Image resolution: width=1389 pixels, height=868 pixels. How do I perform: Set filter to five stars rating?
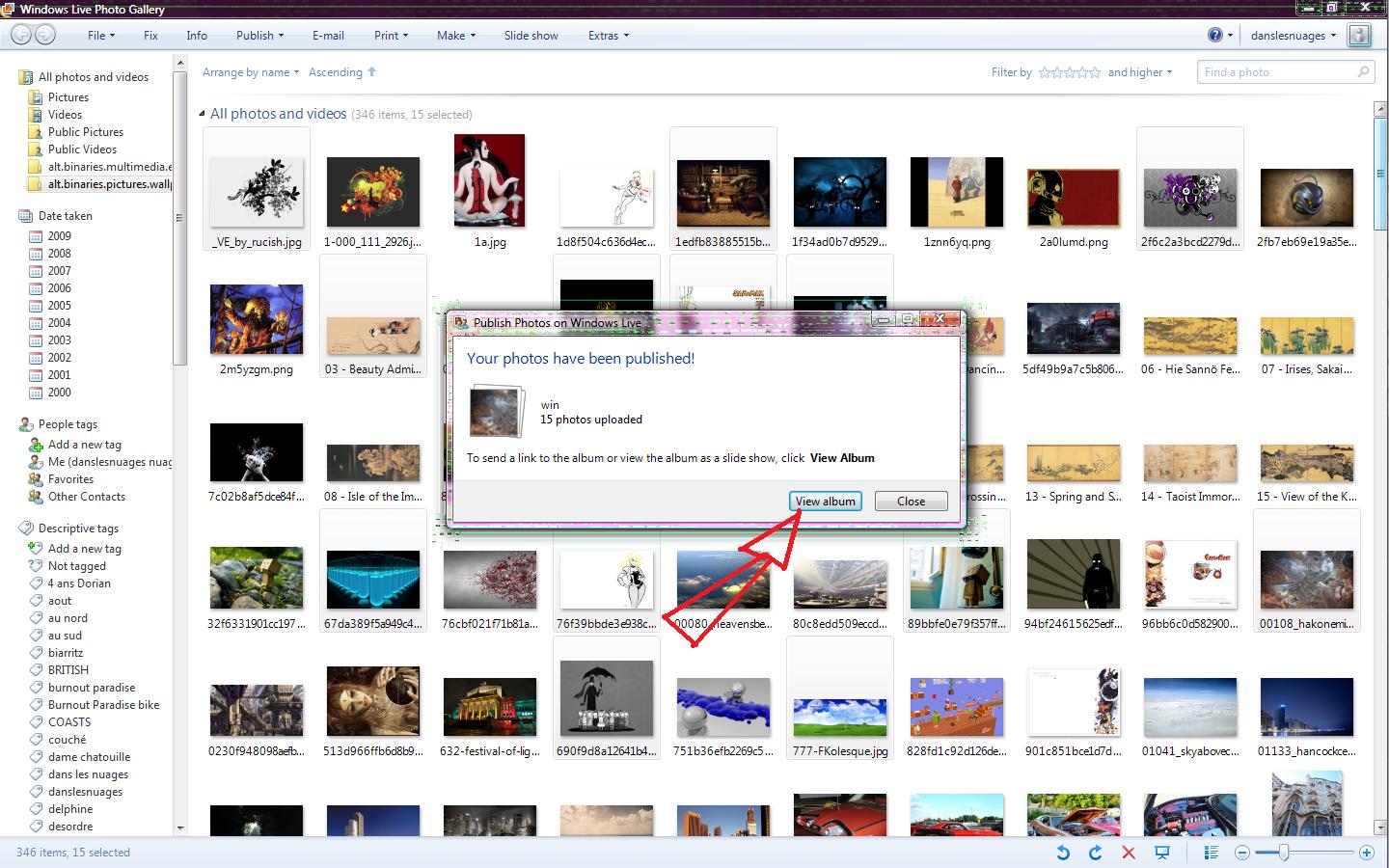(1094, 72)
